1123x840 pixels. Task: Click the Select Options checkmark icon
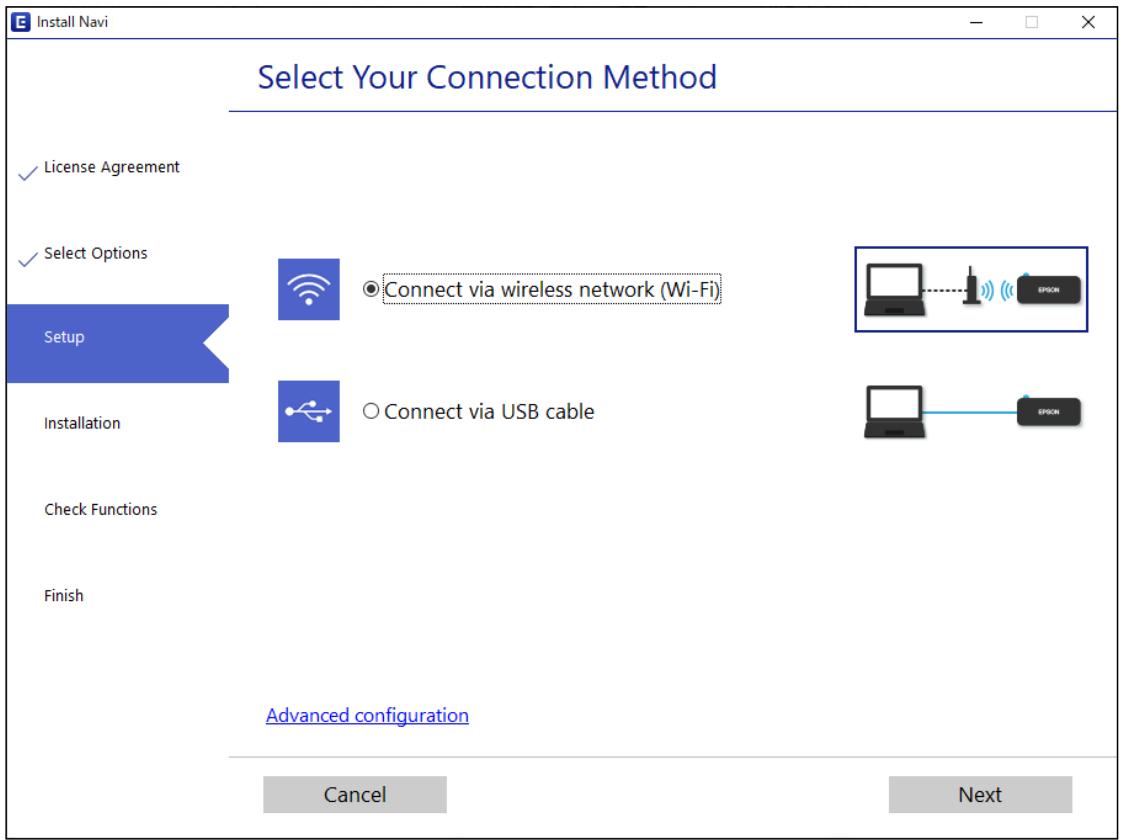click(27, 259)
